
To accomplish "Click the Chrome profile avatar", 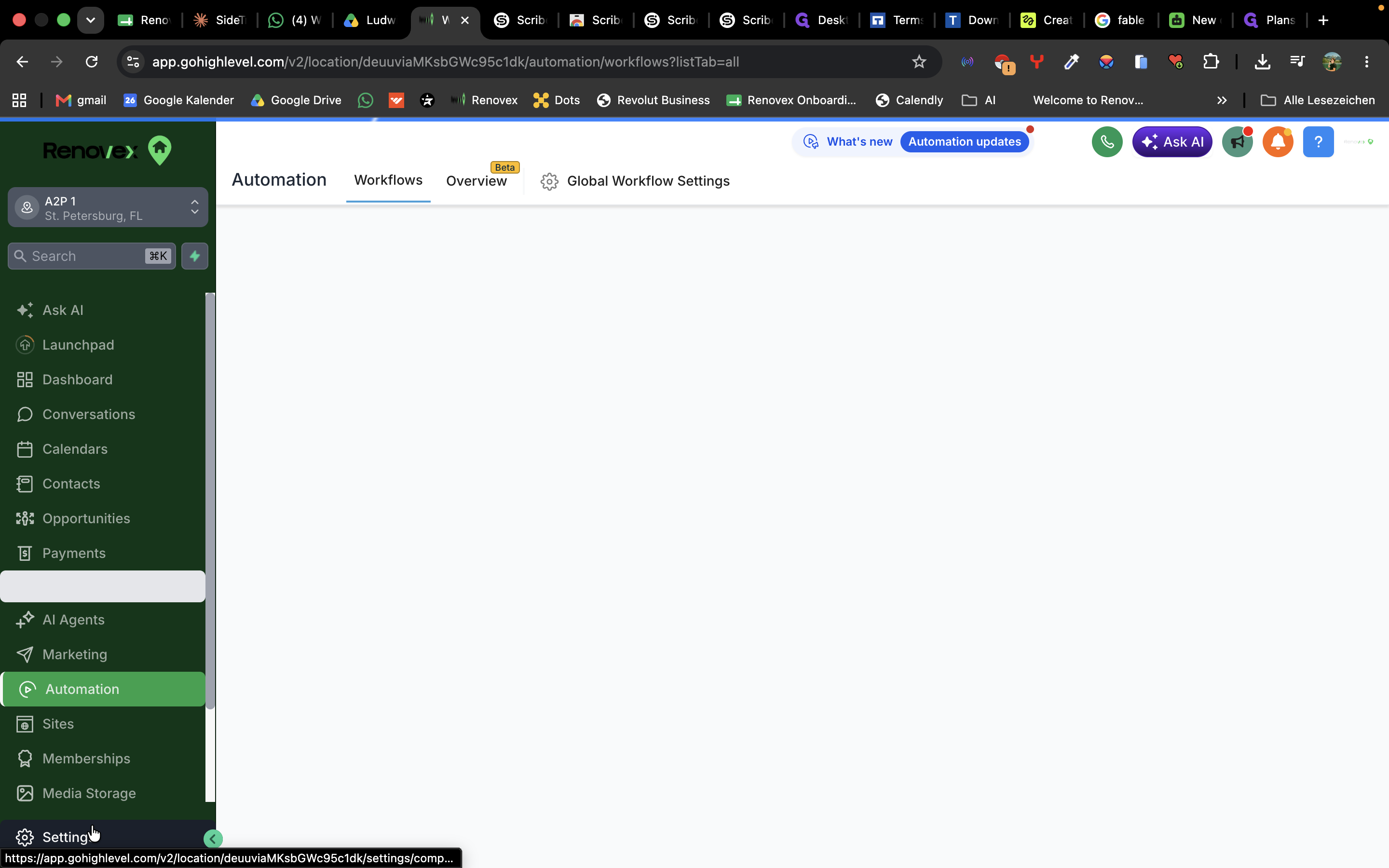I will pyautogui.click(x=1332, y=61).
